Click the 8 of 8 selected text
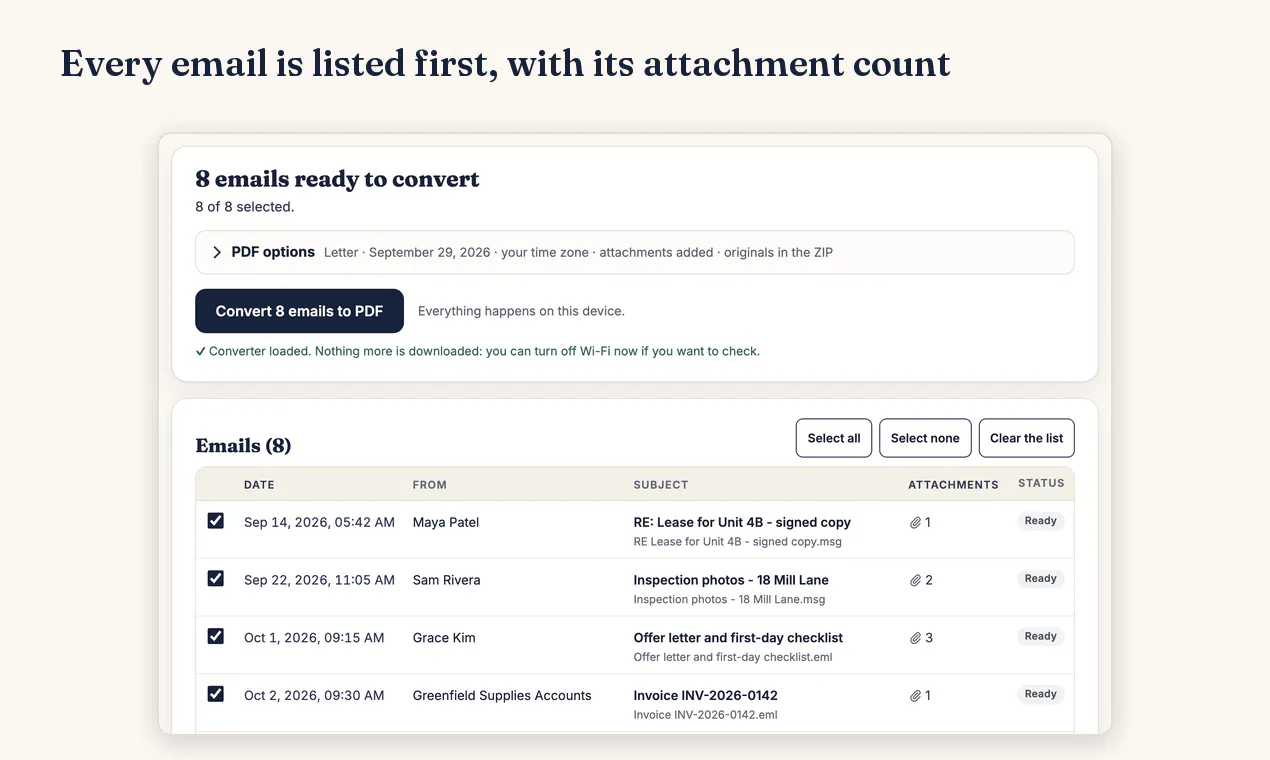Image resolution: width=1270 pixels, height=760 pixels. point(245,207)
